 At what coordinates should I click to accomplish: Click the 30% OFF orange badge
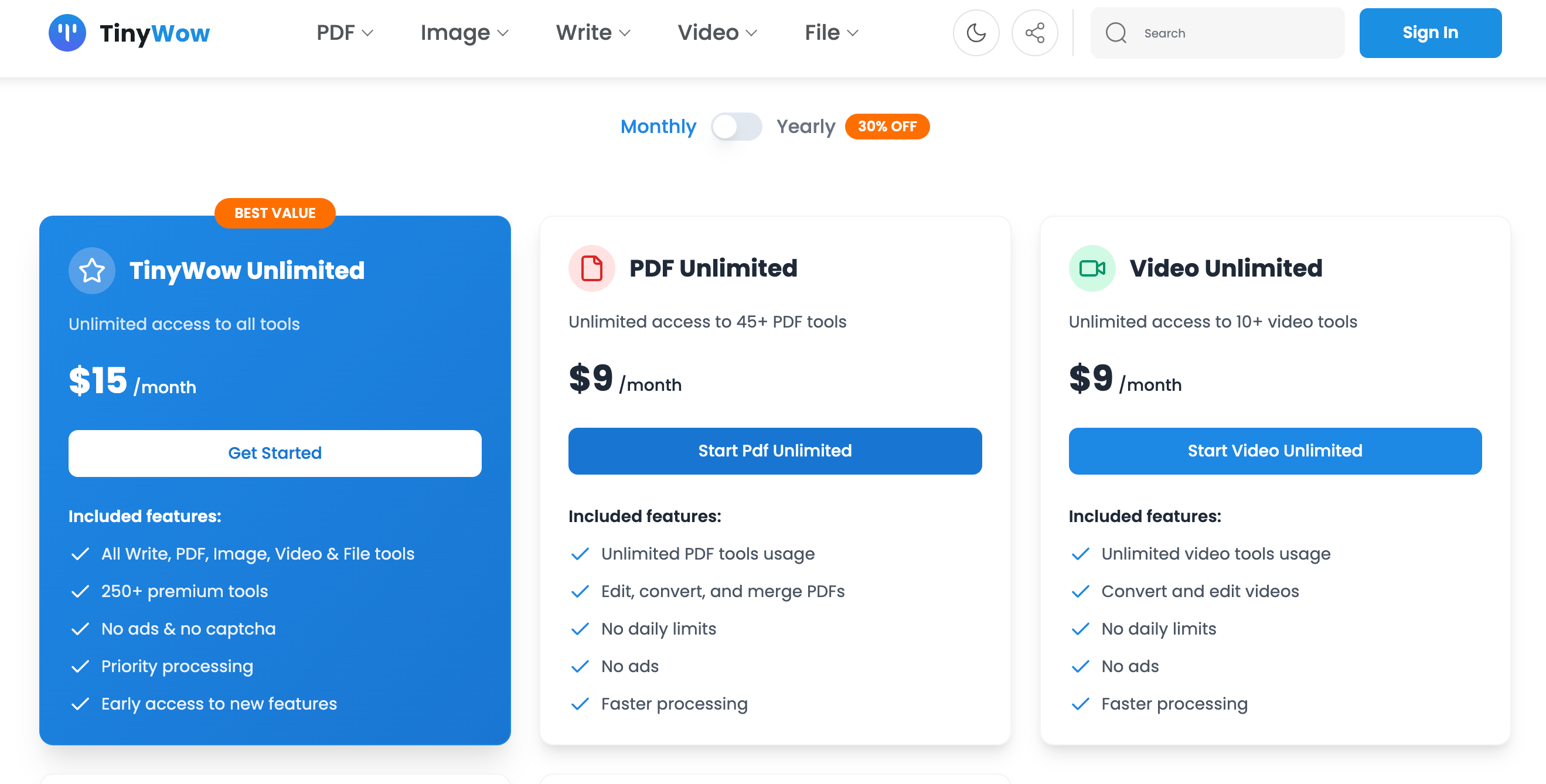click(x=887, y=127)
